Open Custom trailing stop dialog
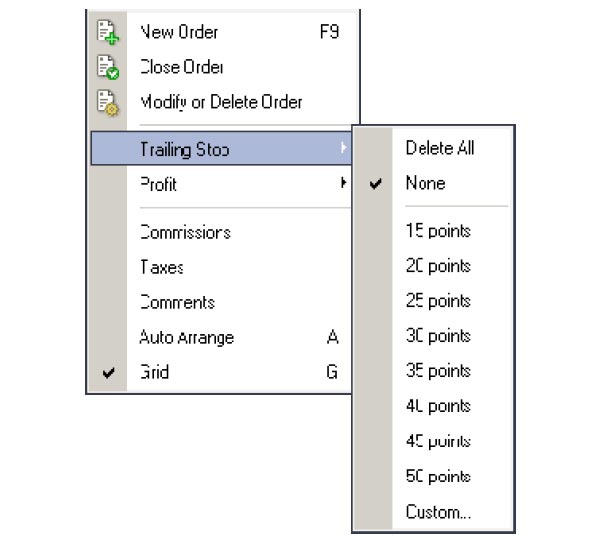Viewport: 600px width, 535px height. pyautogui.click(x=438, y=512)
